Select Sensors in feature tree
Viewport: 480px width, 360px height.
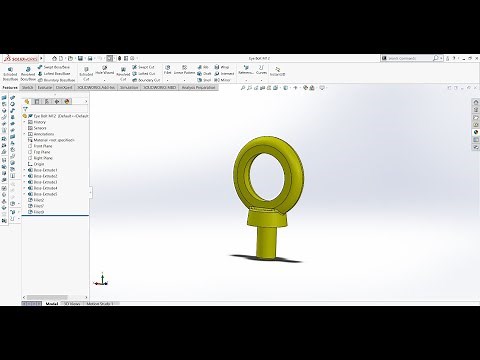(37, 128)
